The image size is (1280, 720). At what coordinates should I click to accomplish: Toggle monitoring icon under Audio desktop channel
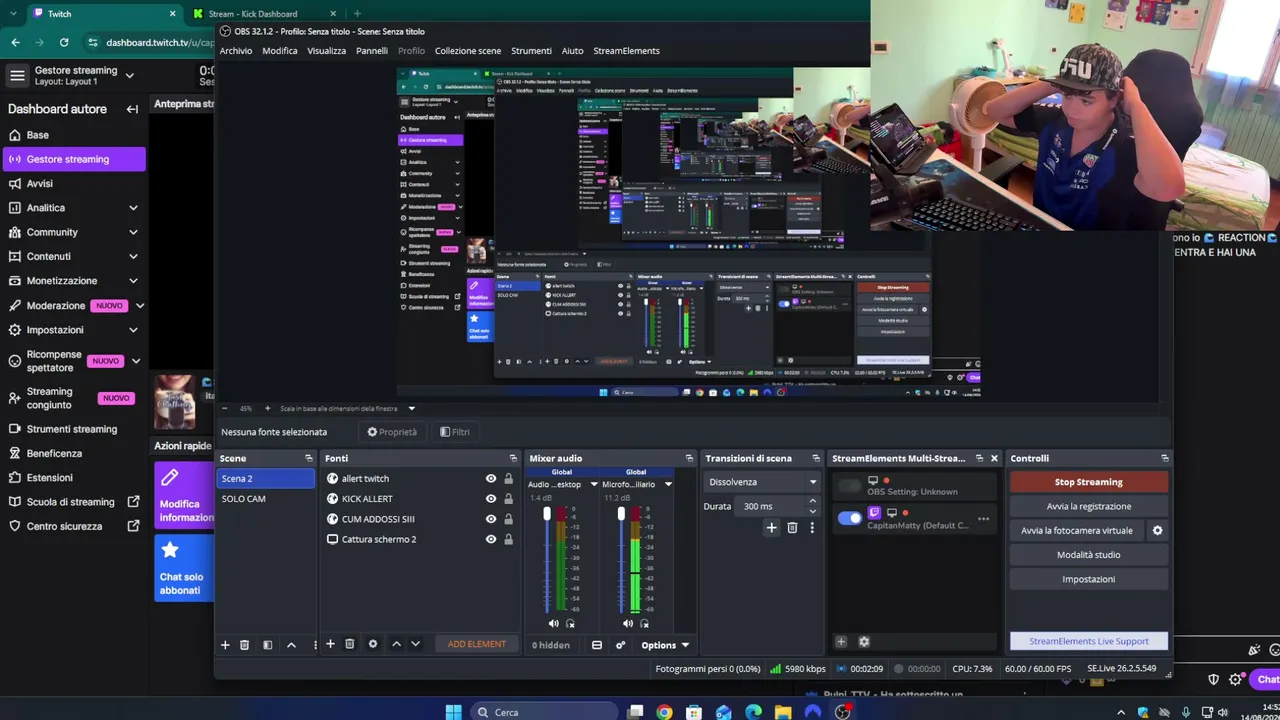point(570,623)
